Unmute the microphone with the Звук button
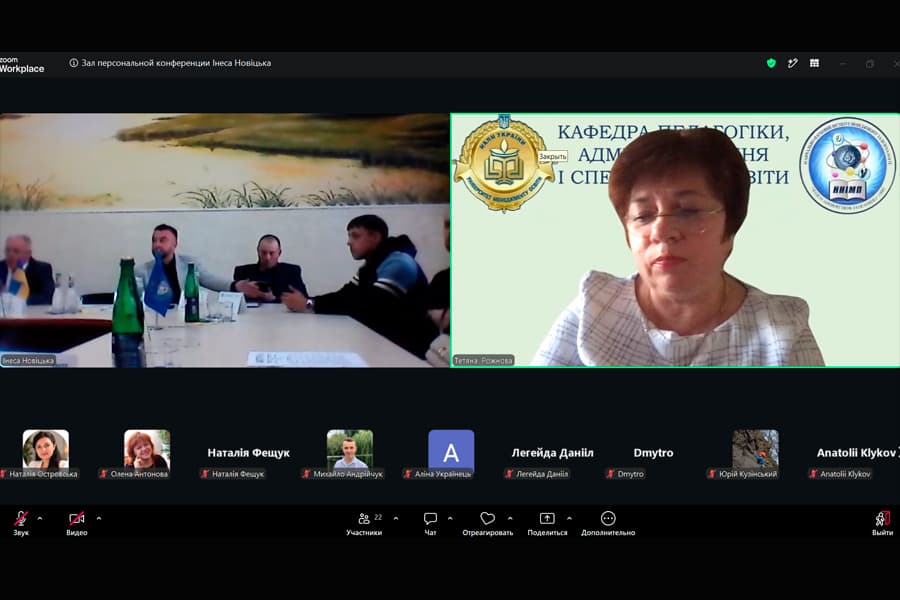 coord(21,522)
